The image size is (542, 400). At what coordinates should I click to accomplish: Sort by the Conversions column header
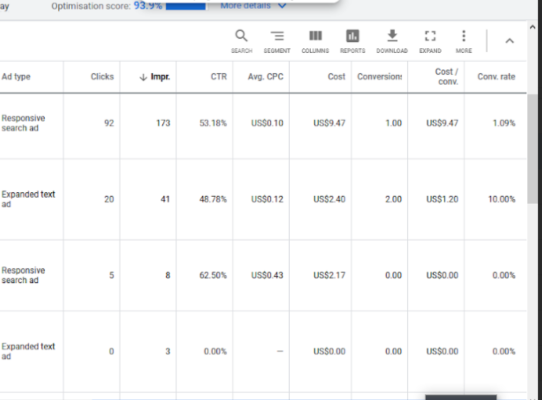[x=380, y=76]
